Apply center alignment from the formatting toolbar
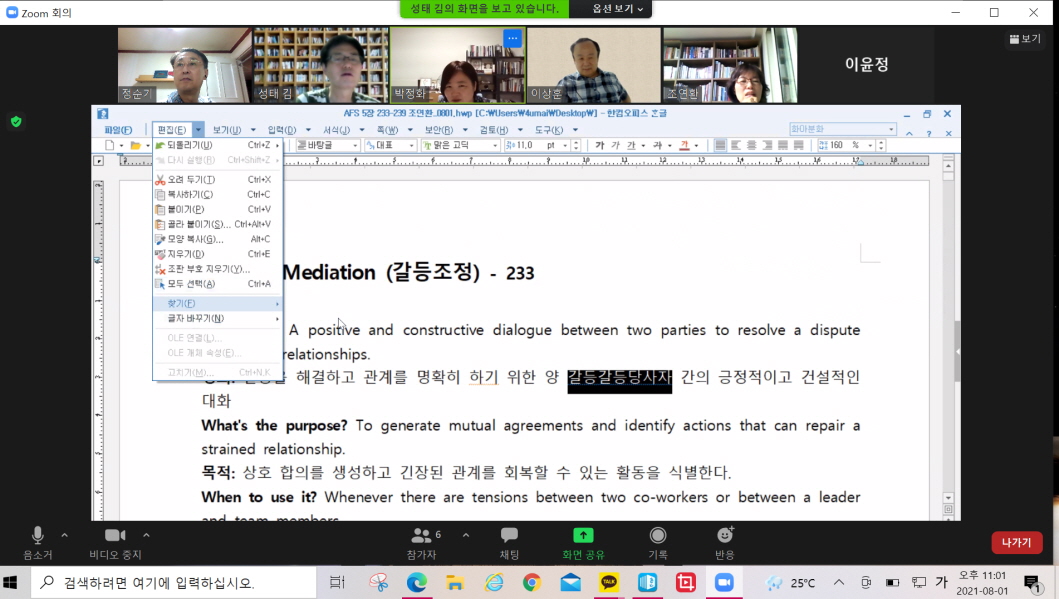The height and width of the screenshot is (599, 1059). tap(751, 145)
